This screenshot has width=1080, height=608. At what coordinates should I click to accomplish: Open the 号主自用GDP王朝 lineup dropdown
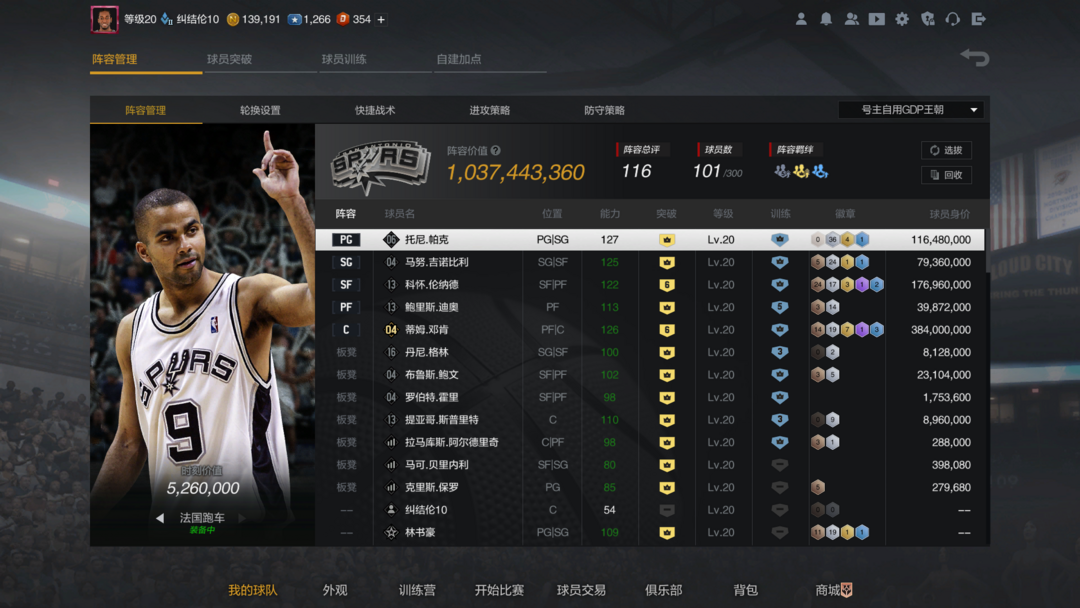[x=913, y=110]
